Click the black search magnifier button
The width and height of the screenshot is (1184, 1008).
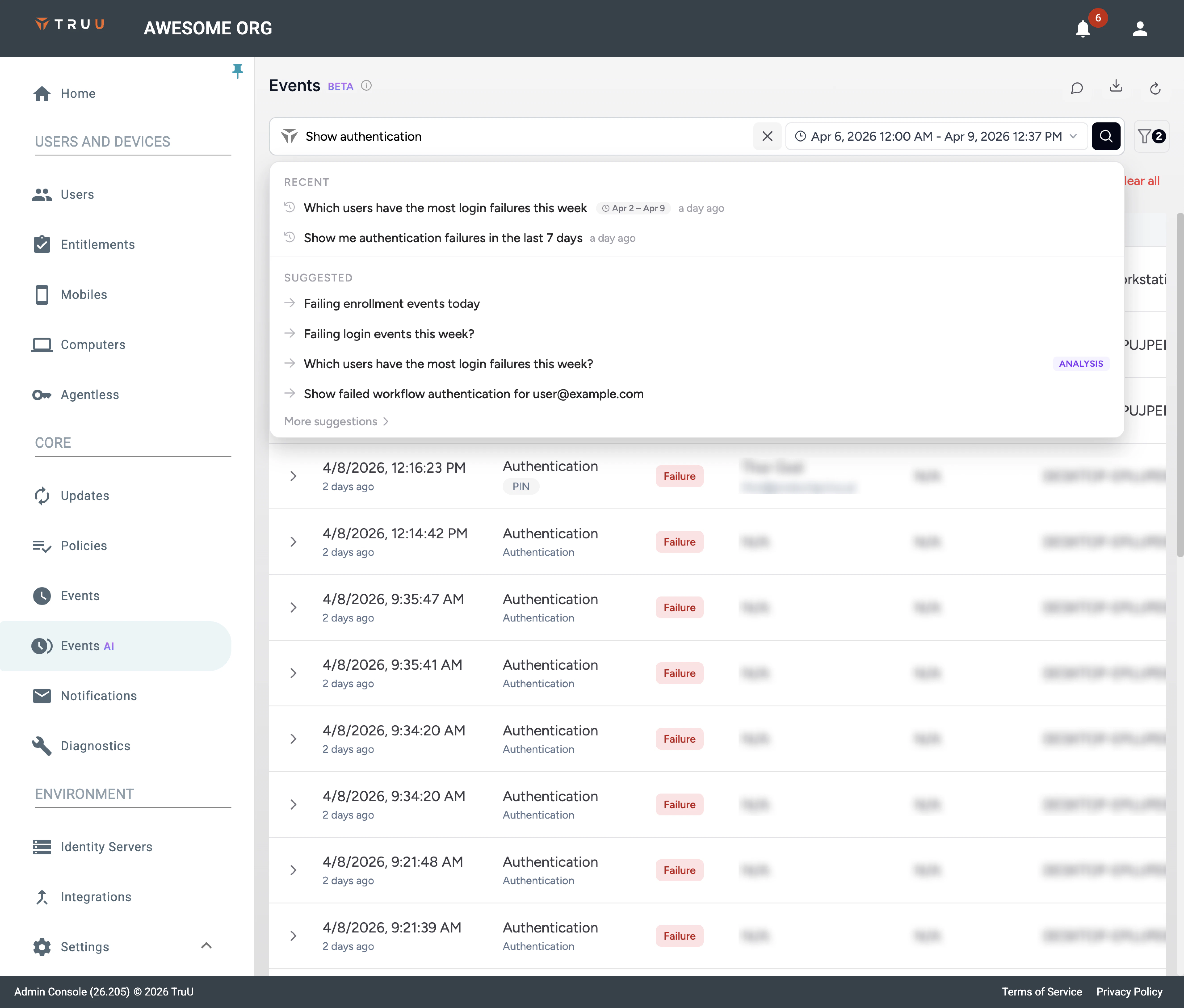point(1106,136)
